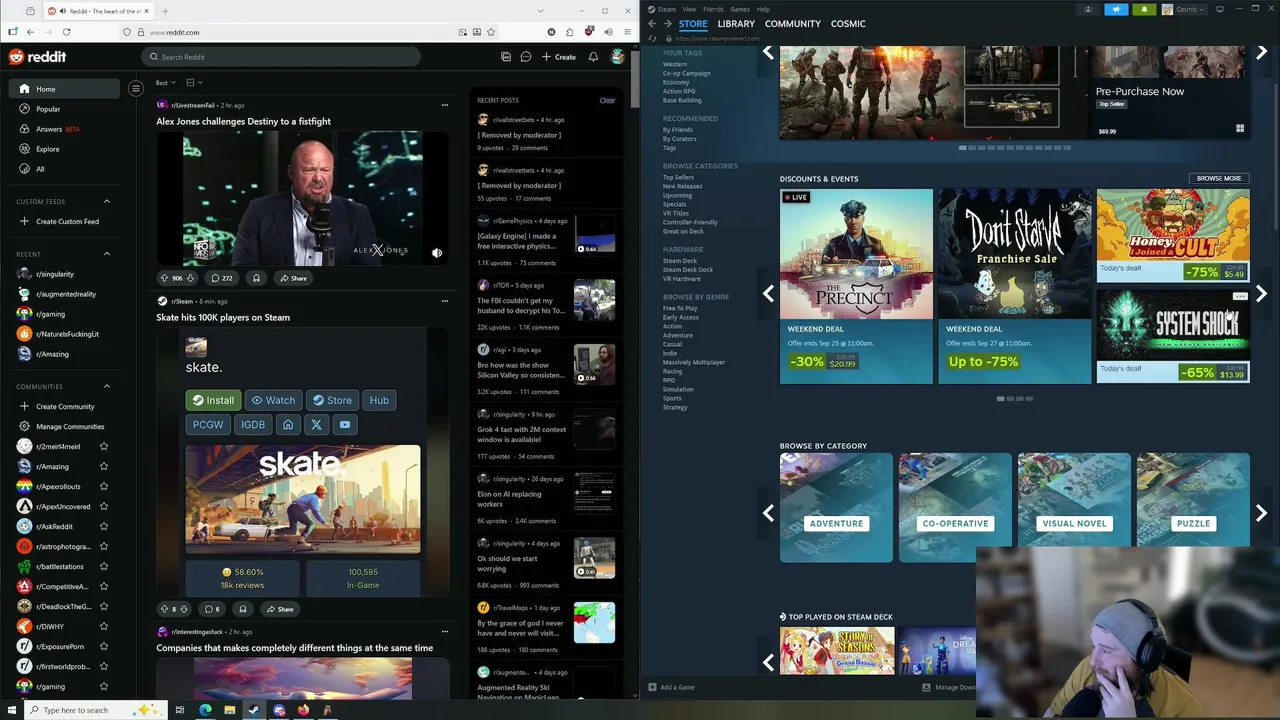The height and width of the screenshot is (720, 1280).
Task: Share the Alex Jones post
Action: click(293, 278)
